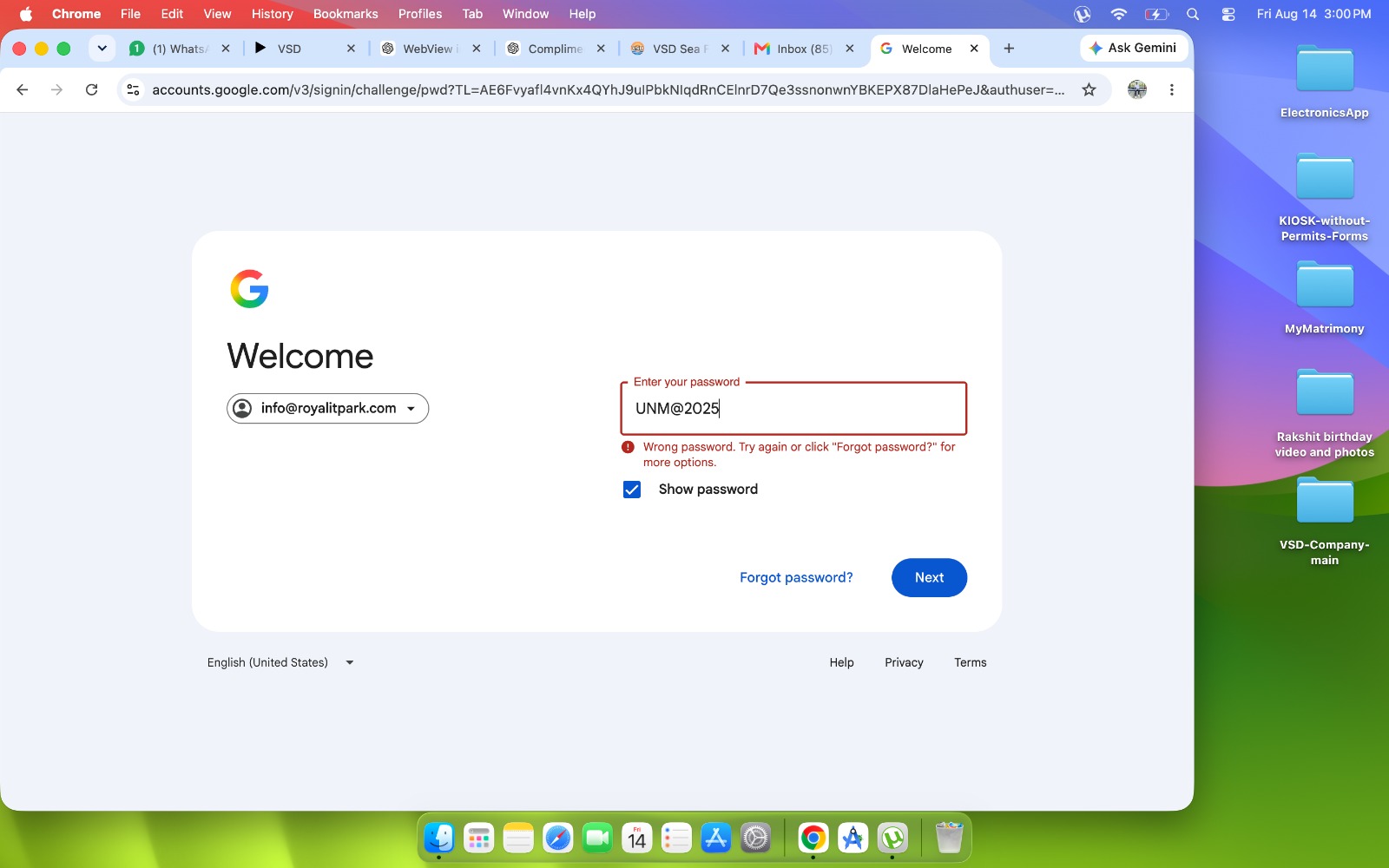
Task: Select the MyMatrimony desktop folder
Action: [x=1325, y=298]
